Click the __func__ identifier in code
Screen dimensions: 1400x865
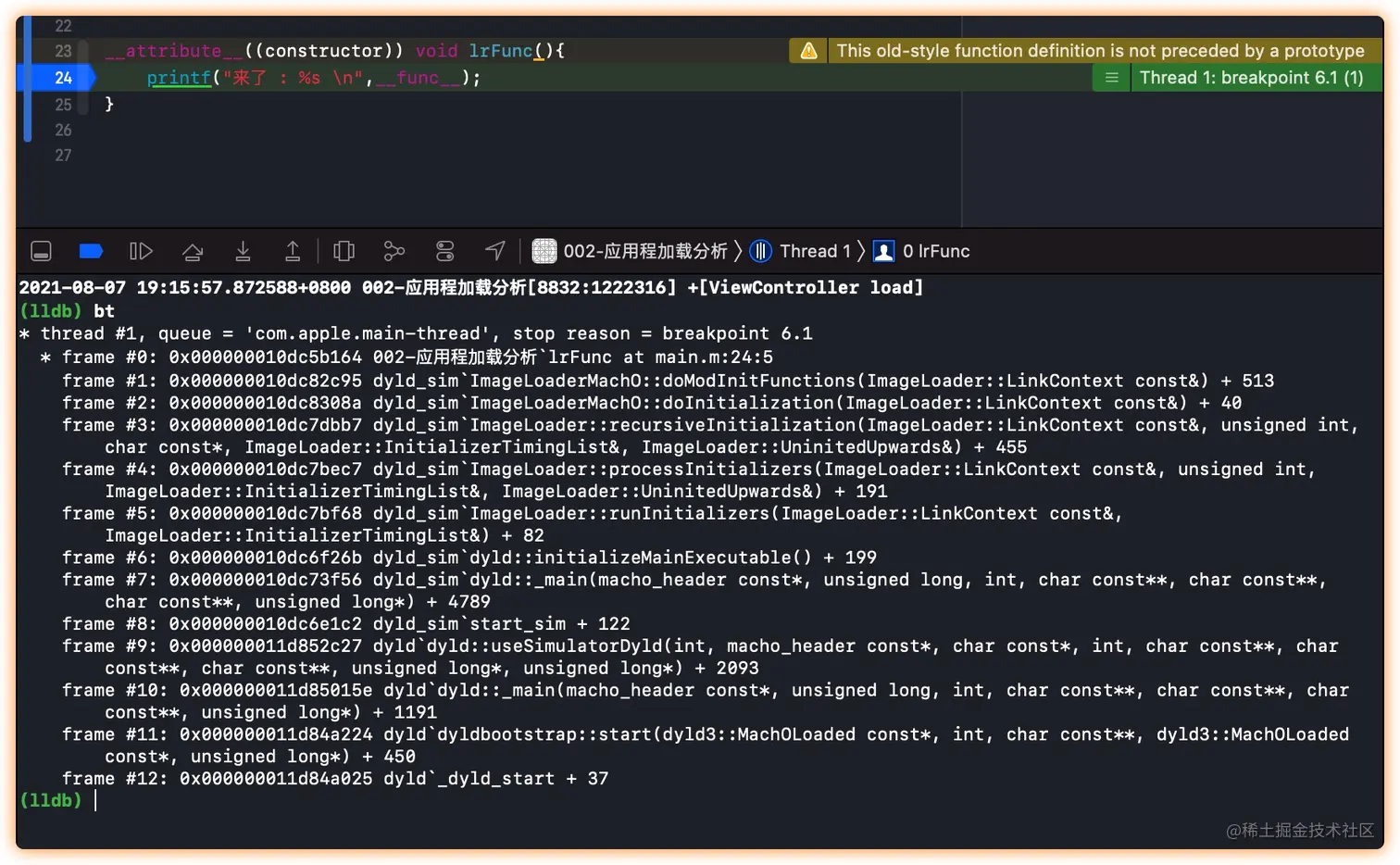[x=419, y=78]
